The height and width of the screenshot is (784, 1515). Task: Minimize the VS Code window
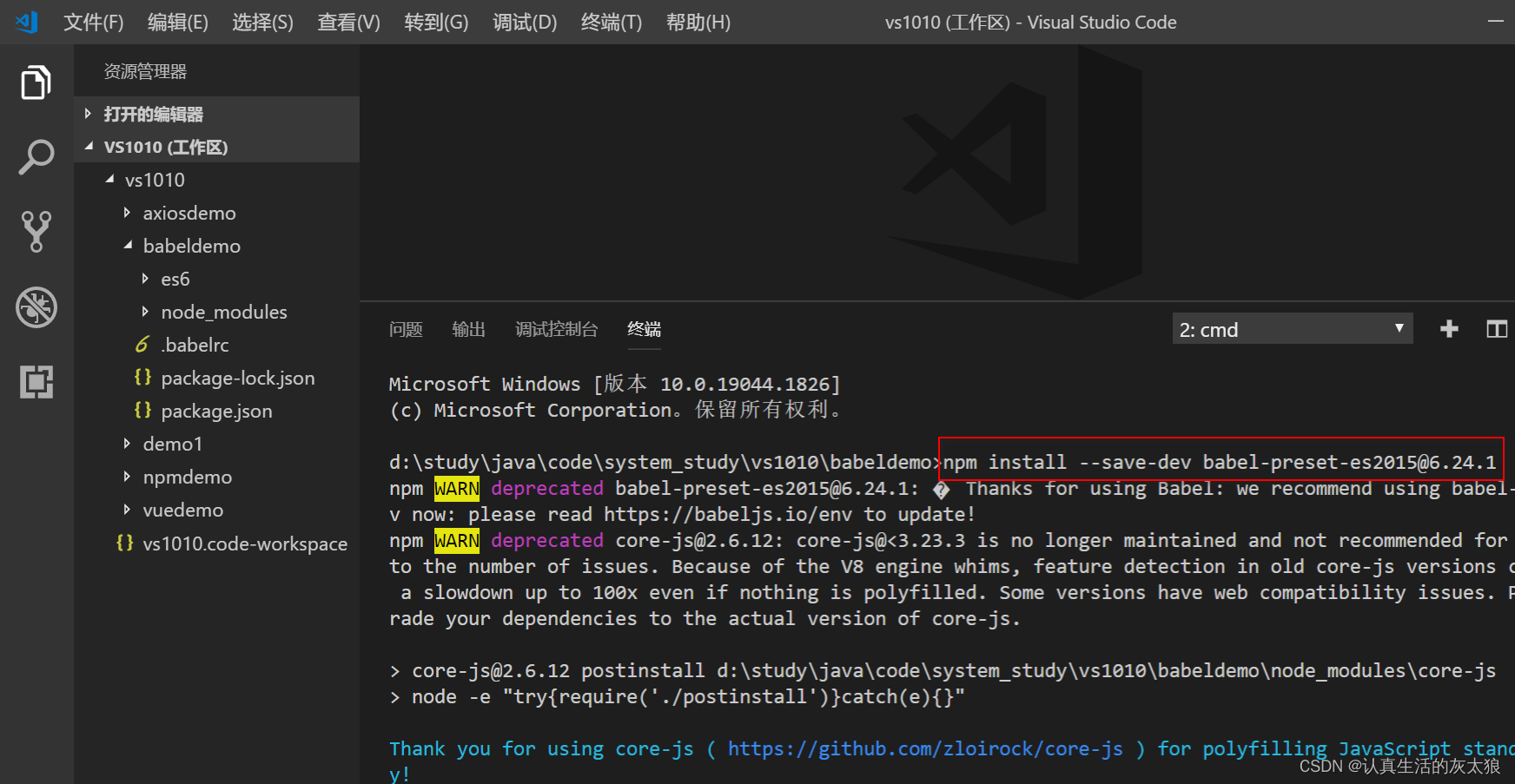click(x=1496, y=22)
